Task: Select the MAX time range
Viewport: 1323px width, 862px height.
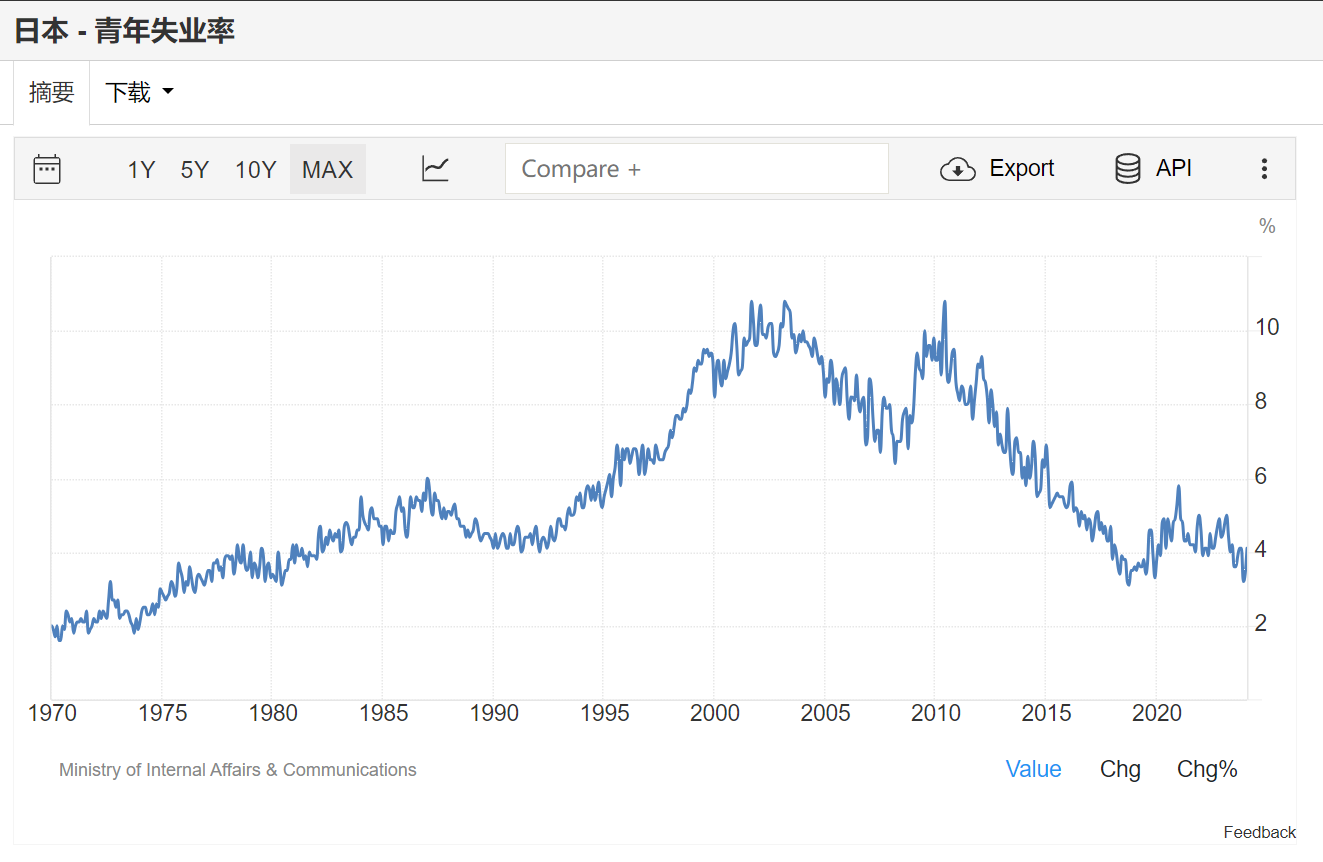Action: point(327,169)
